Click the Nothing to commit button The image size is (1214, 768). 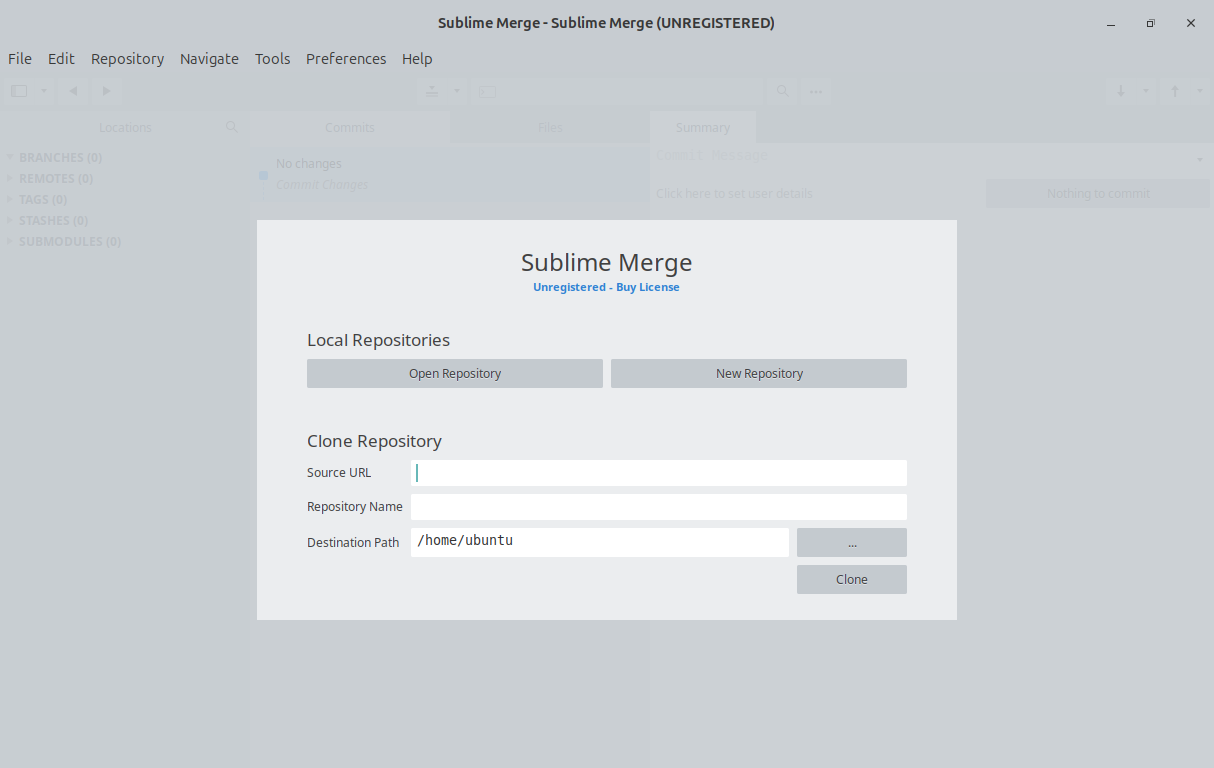[1098, 193]
